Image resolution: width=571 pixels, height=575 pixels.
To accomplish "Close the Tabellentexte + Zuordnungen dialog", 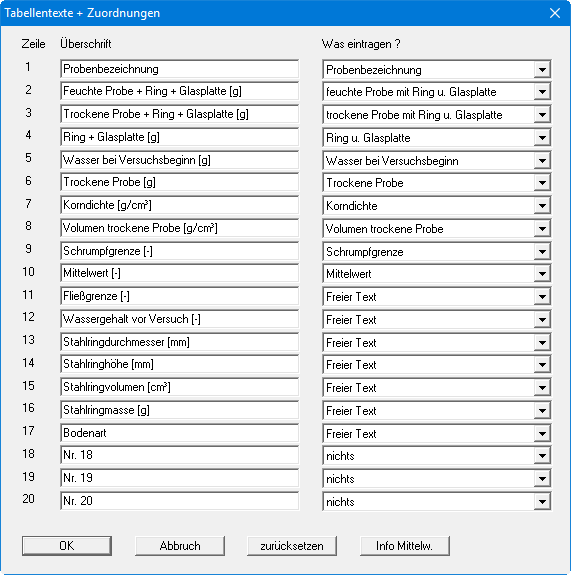I will pos(555,13).
